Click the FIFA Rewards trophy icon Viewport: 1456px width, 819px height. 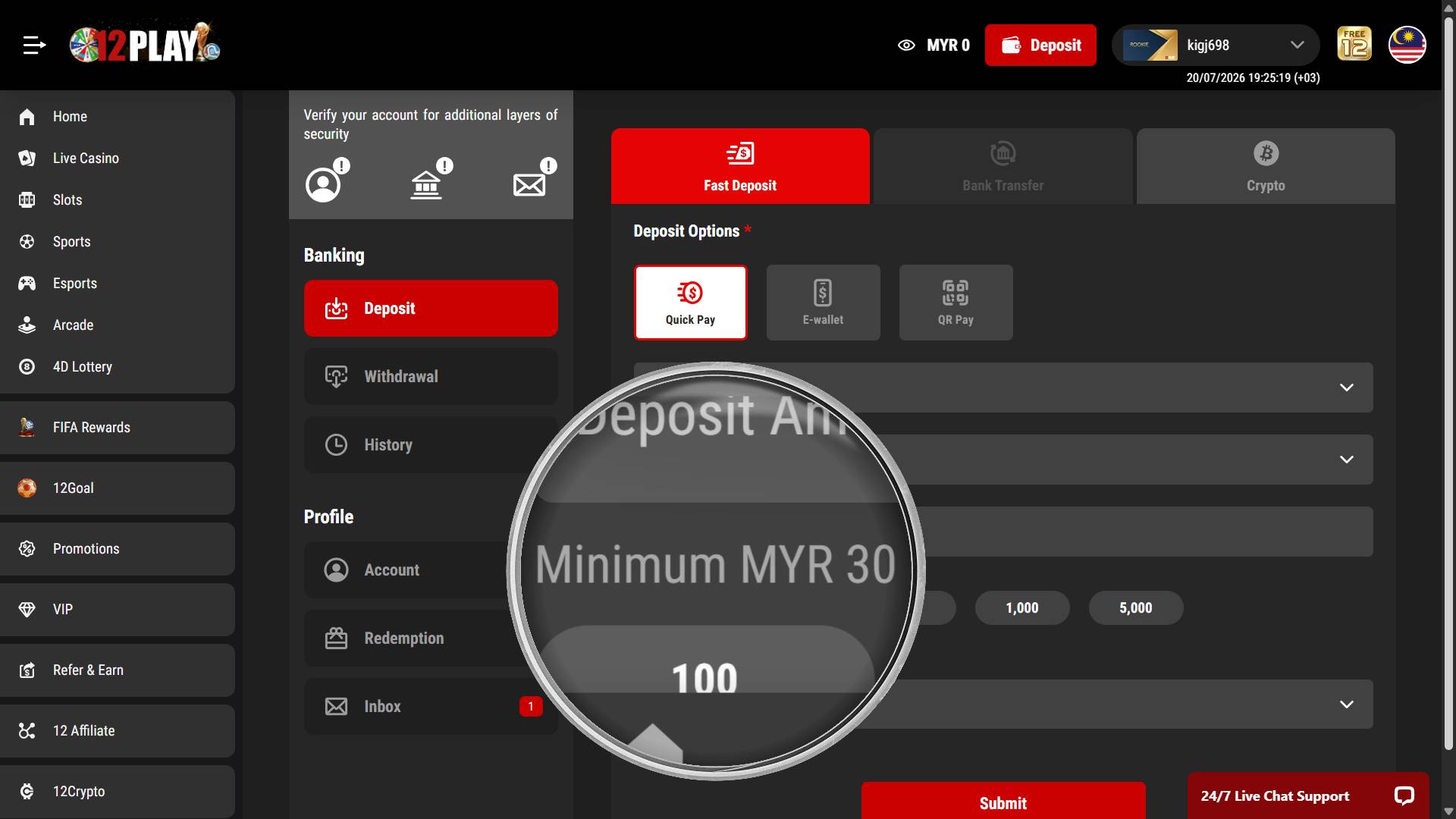pos(27,428)
